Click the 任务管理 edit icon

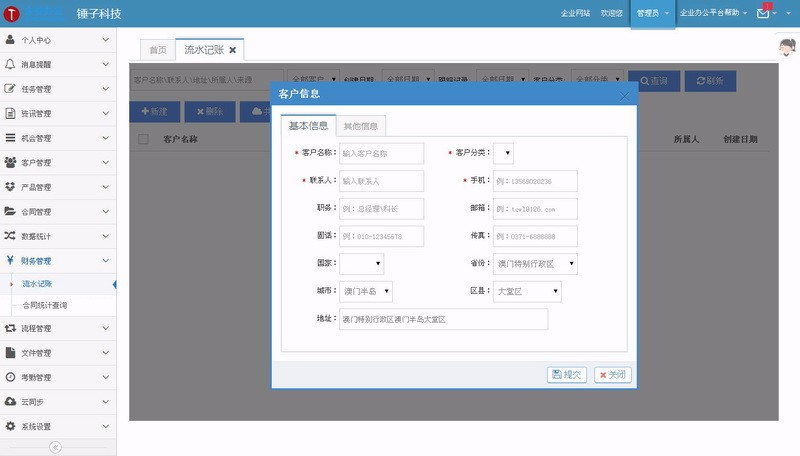[10, 88]
